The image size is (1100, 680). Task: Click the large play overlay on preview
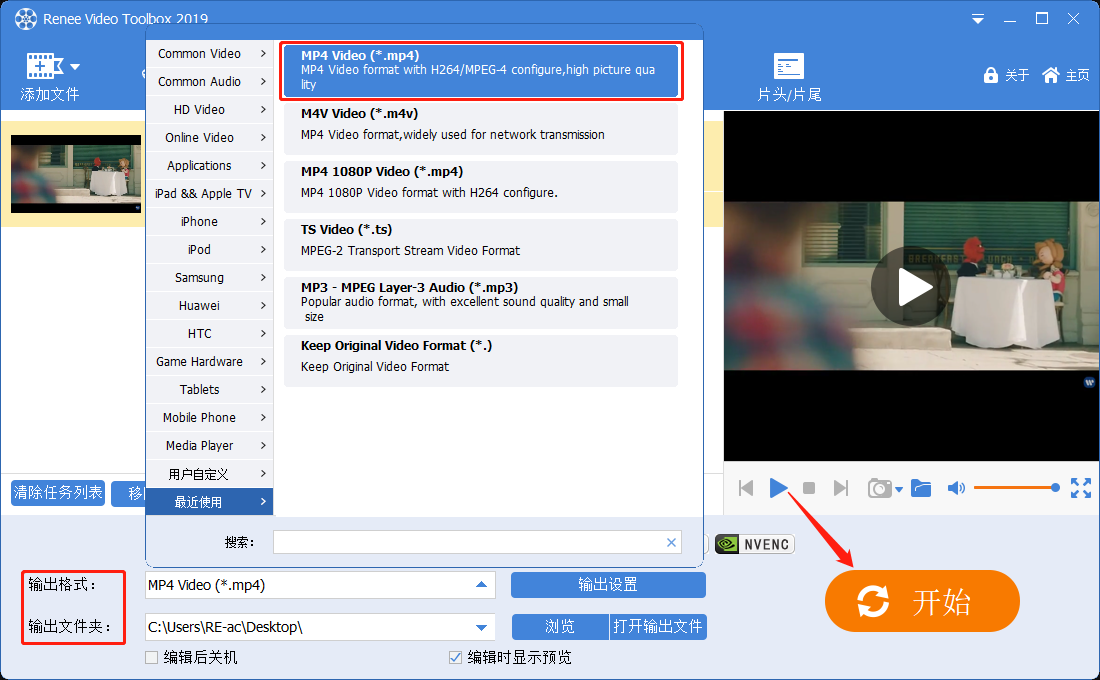click(911, 286)
